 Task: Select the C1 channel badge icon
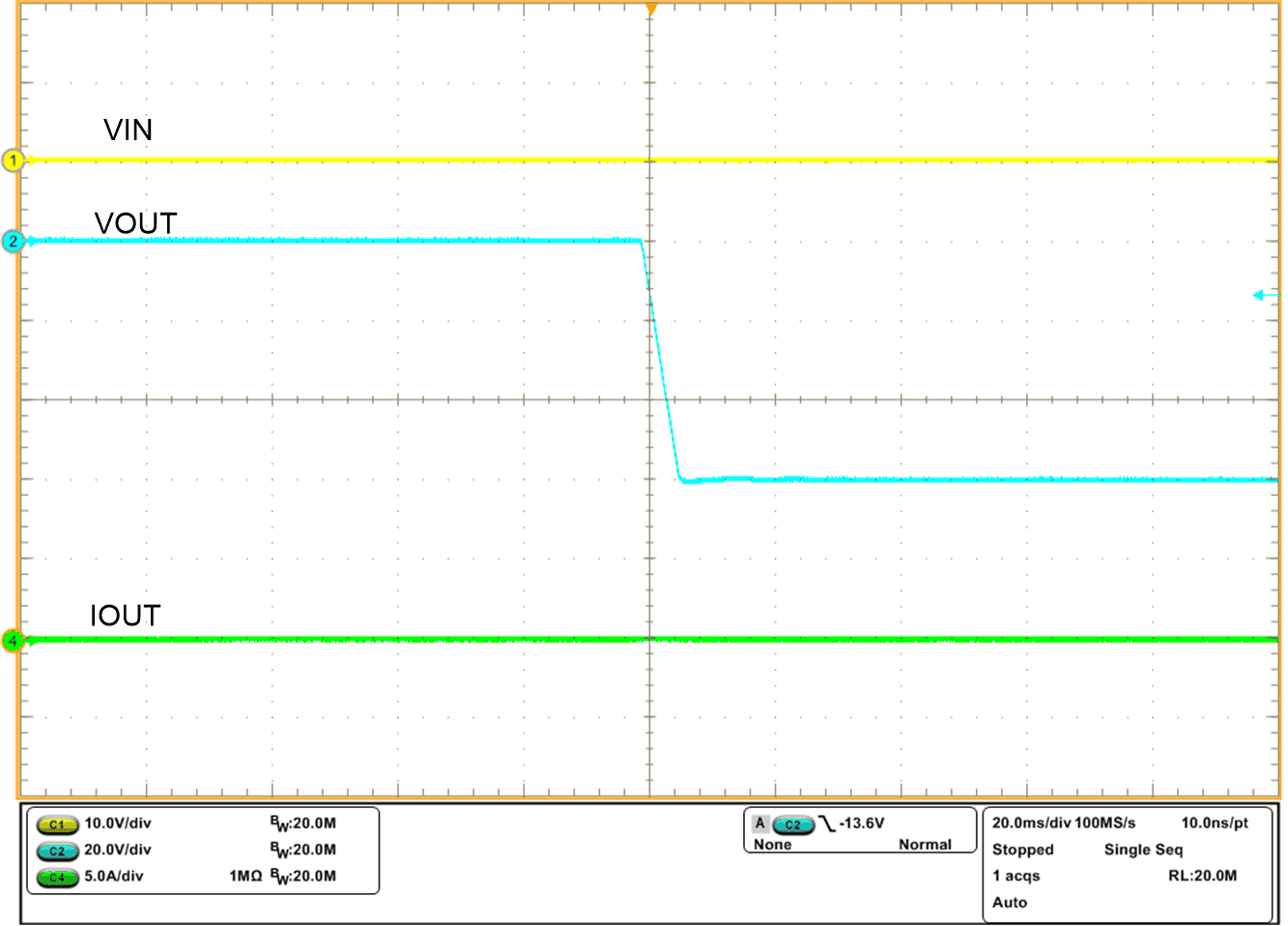[x=56, y=825]
